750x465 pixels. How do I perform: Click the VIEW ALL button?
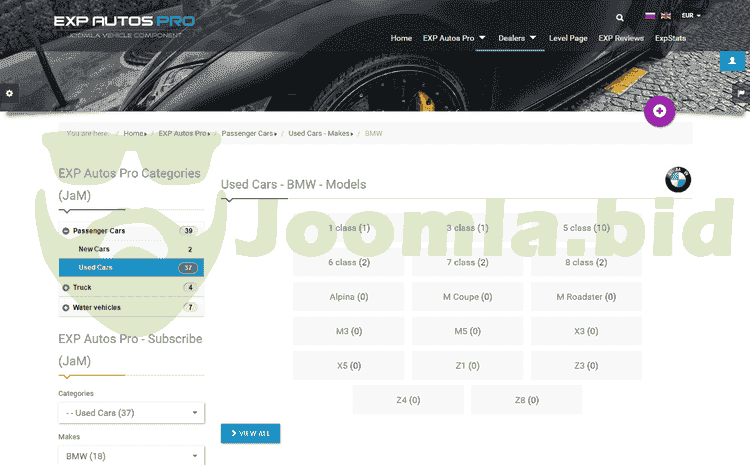[250, 433]
